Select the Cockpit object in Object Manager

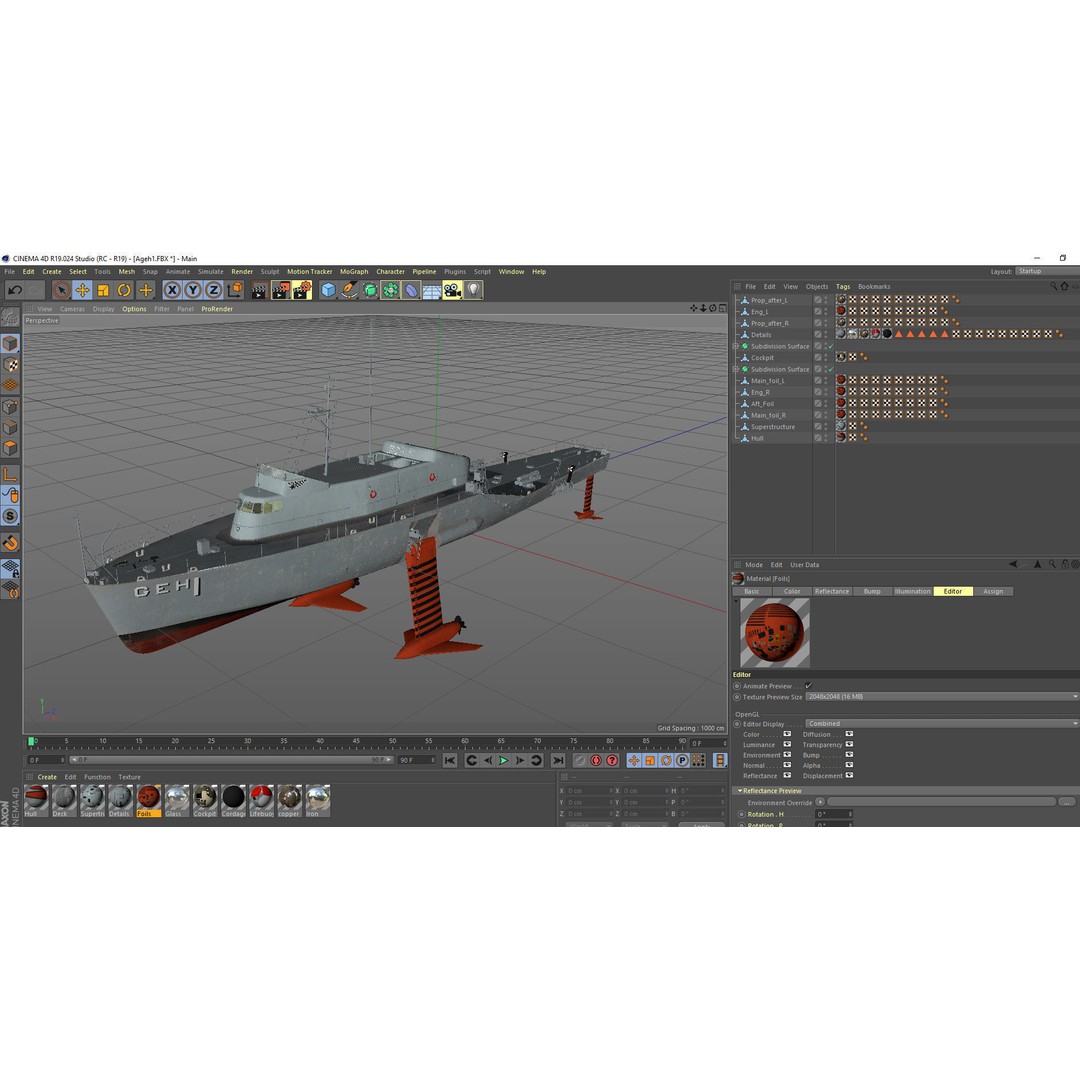762,358
